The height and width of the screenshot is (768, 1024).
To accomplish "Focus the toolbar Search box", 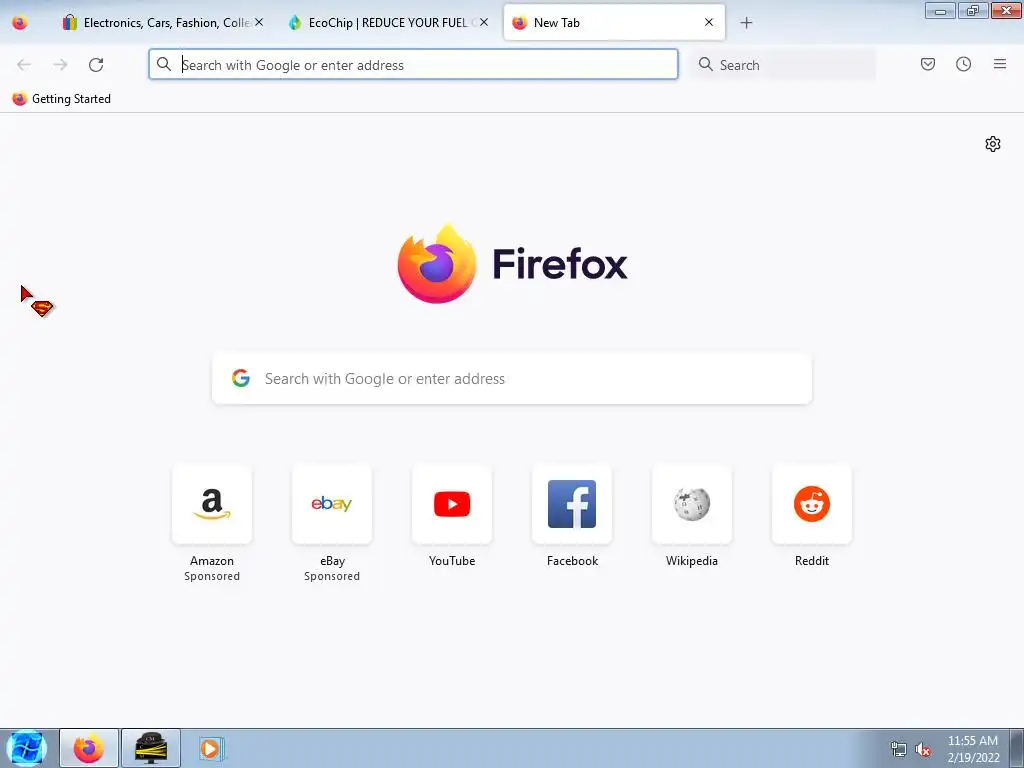I will (783, 65).
